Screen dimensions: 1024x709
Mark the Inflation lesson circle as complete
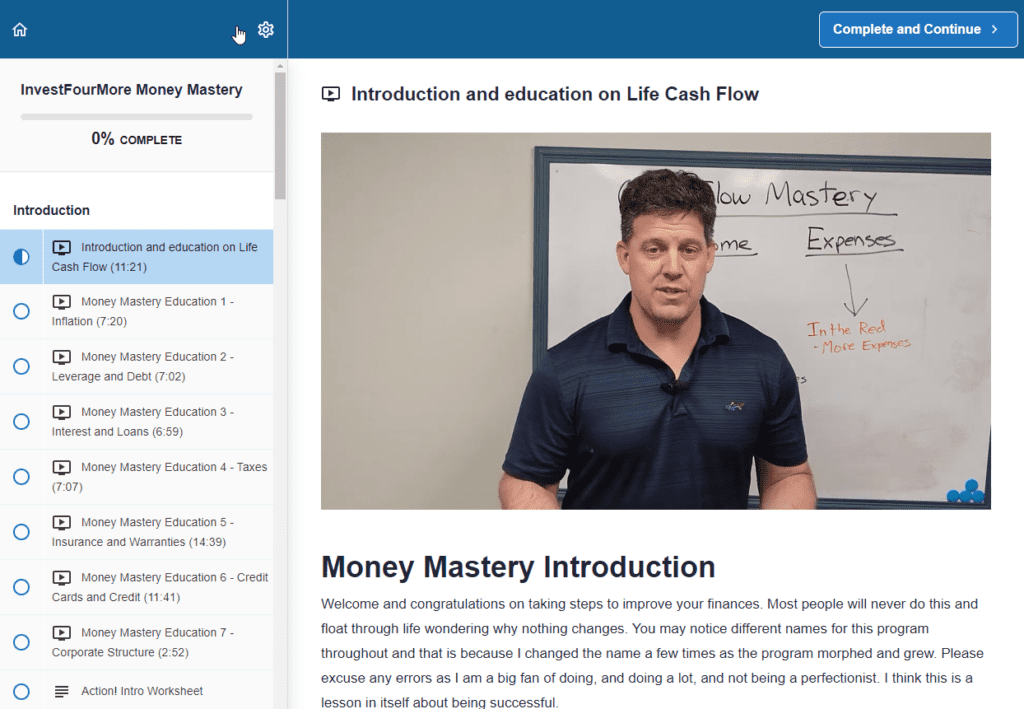point(21,311)
